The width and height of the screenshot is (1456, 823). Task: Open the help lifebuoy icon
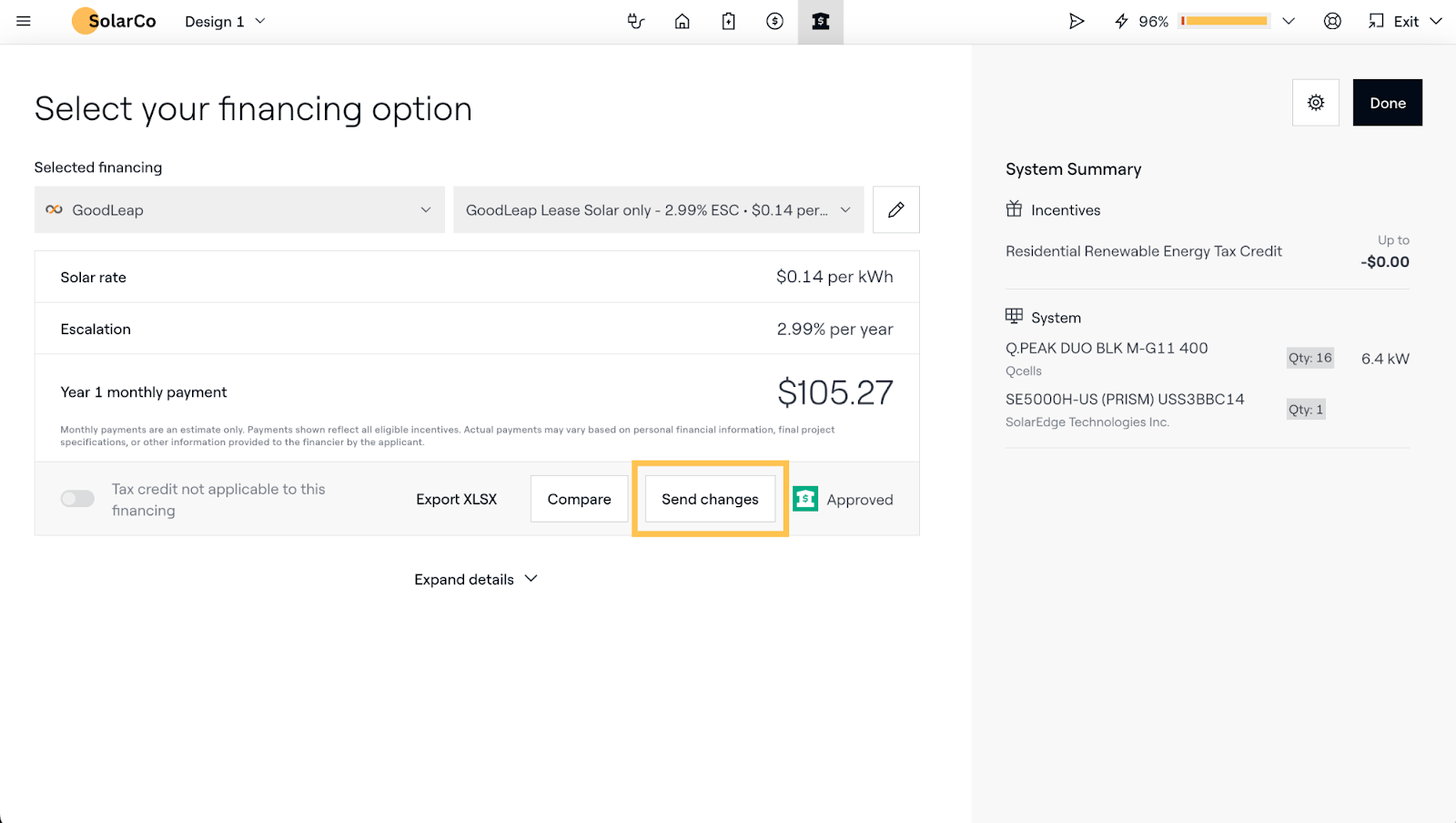click(1332, 21)
